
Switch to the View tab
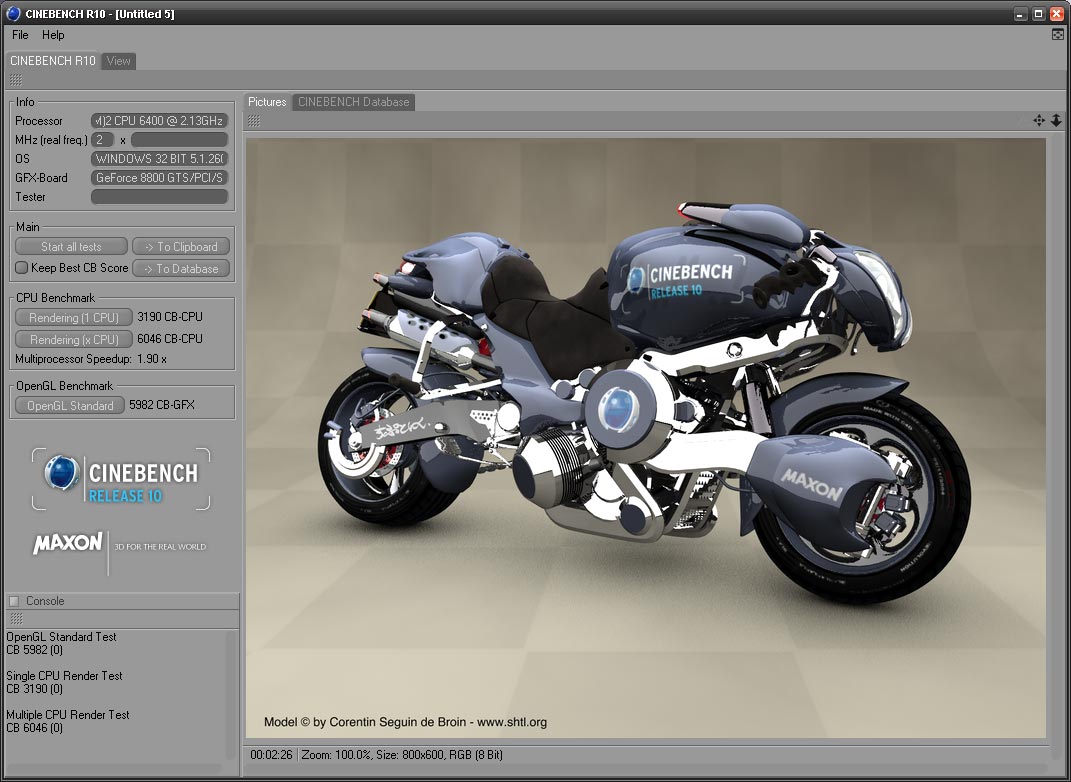(x=118, y=61)
